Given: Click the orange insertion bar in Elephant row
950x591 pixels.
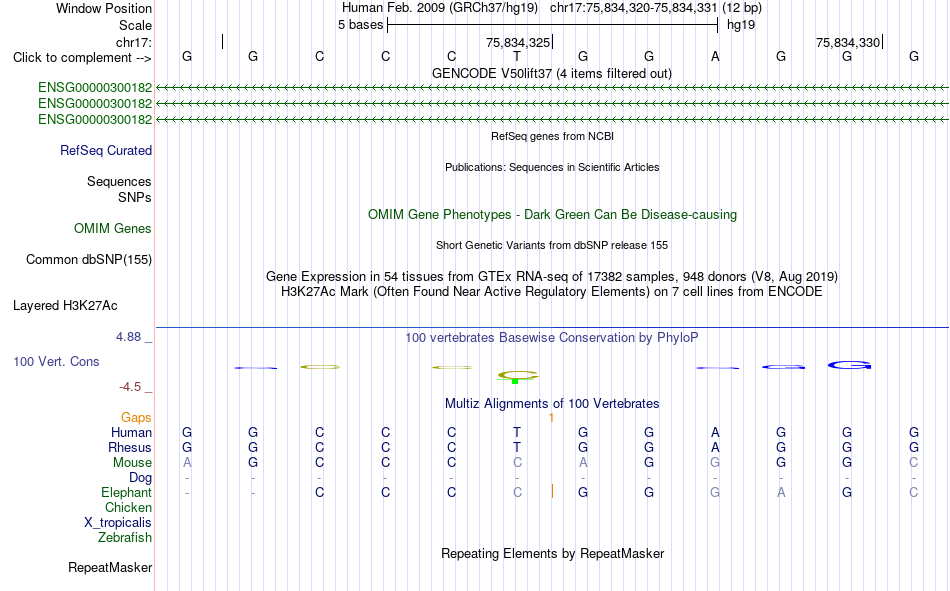Looking at the screenshot, I should pos(552,492).
